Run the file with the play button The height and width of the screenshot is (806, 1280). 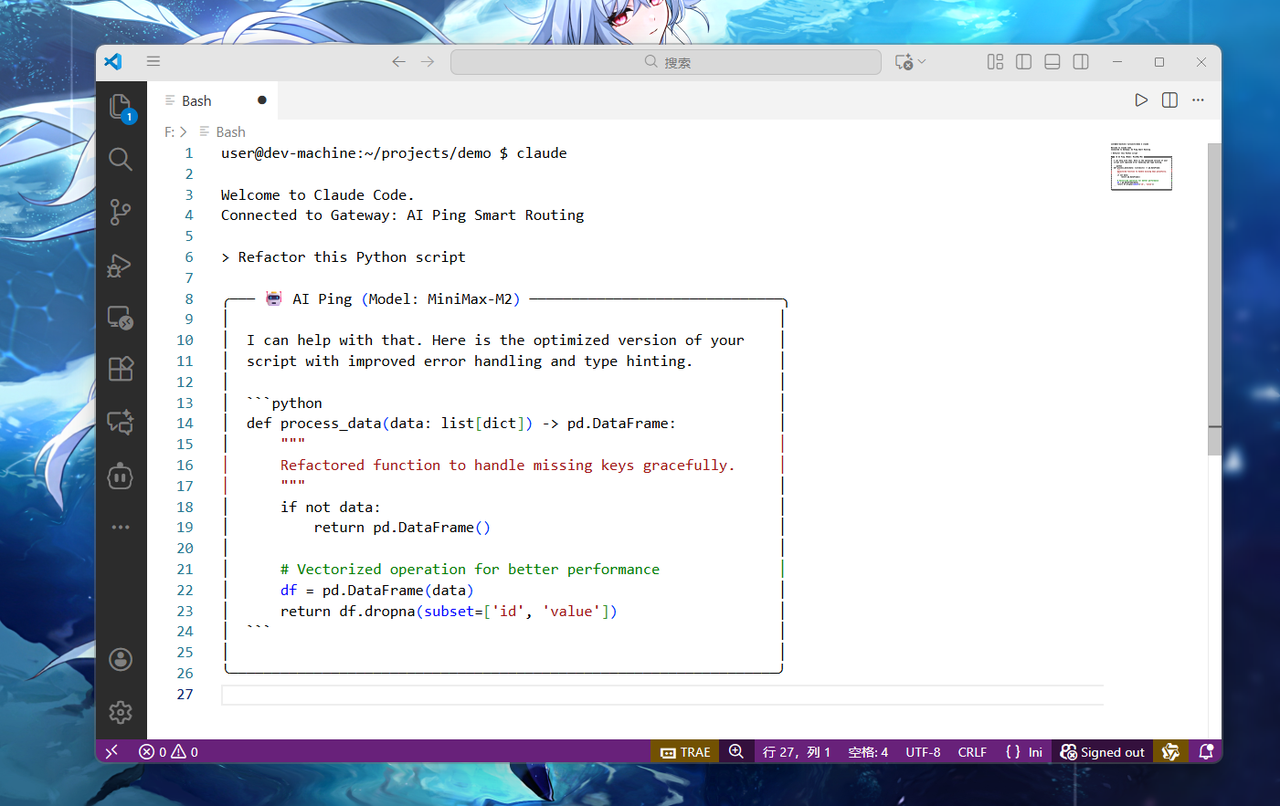pyautogui.click(x=1141, y=100)
